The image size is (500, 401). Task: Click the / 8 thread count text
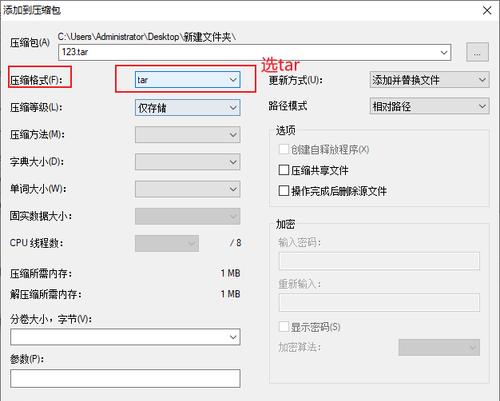(236, 243)
